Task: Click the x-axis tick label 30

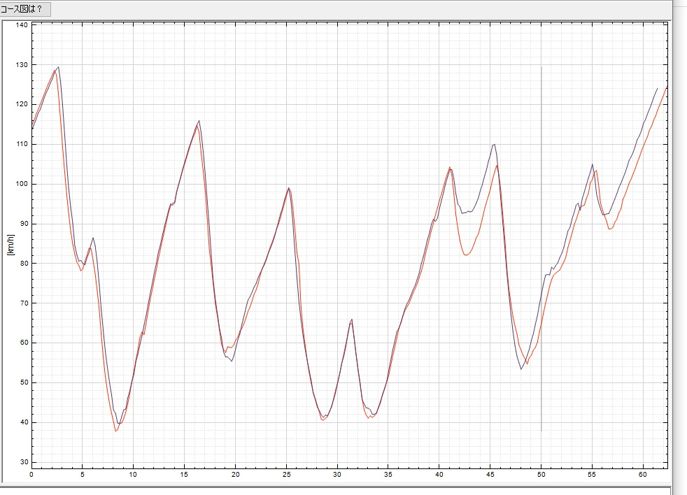Action: tap(337, 476)
